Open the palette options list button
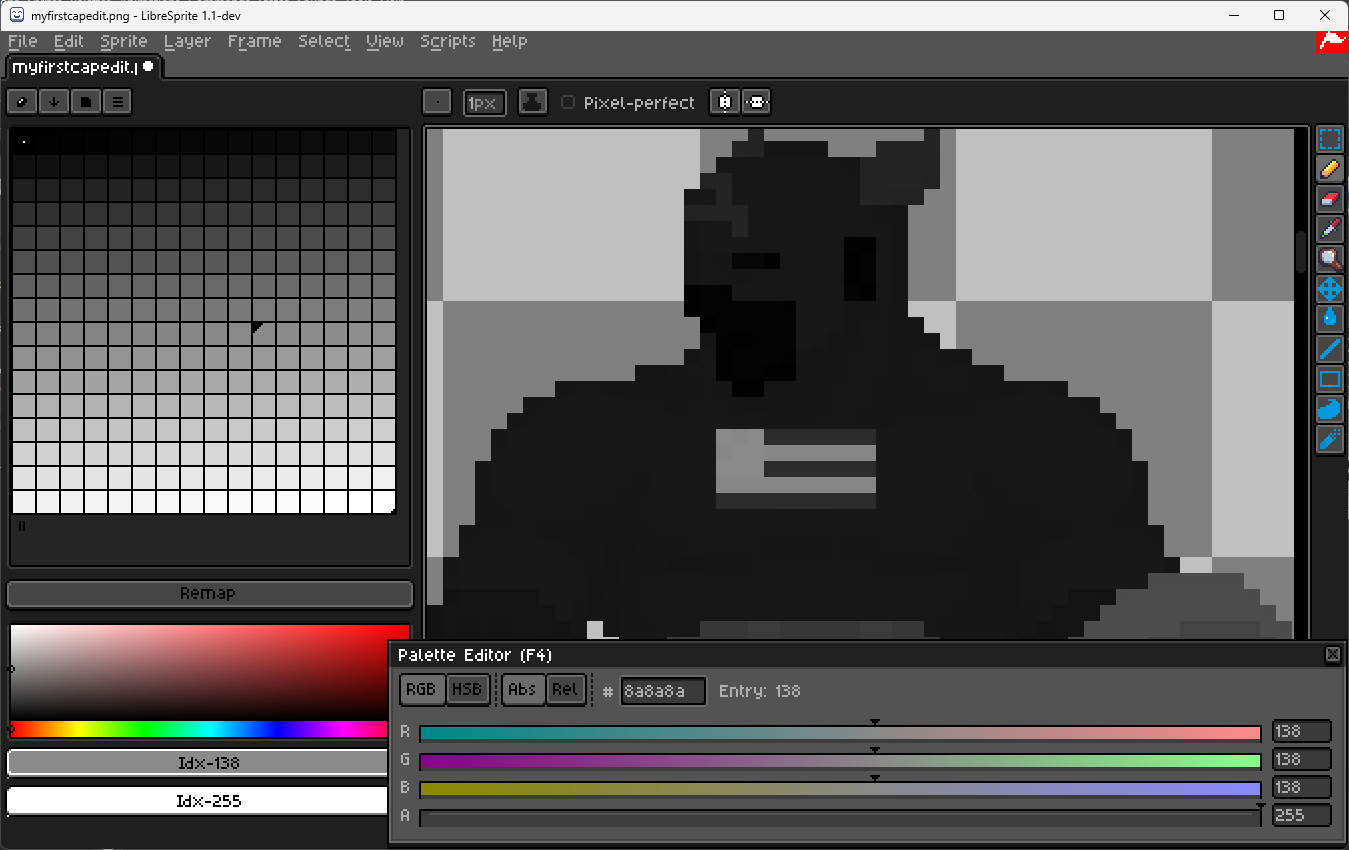Screen dimensions: 1349x850 [x=117, y=101]
